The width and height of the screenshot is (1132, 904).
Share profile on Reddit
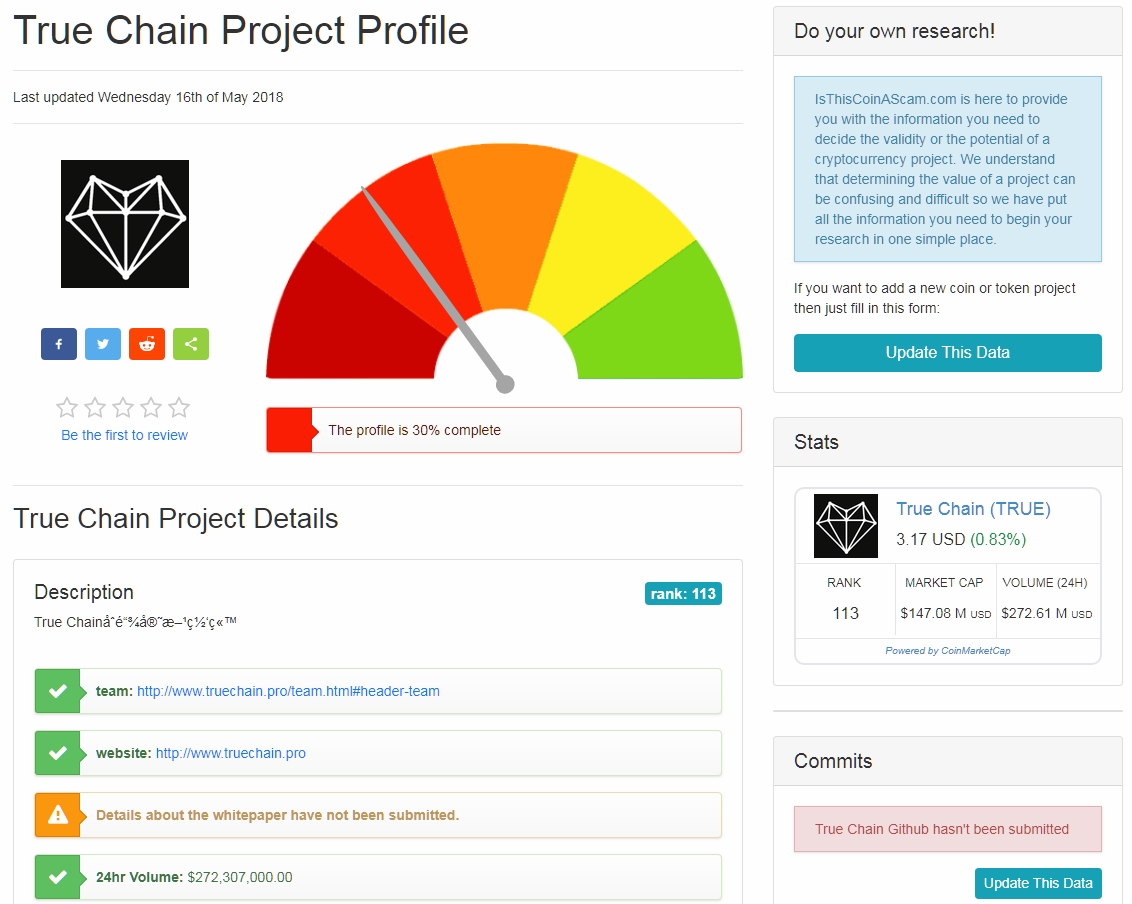[x=147, y=344]
